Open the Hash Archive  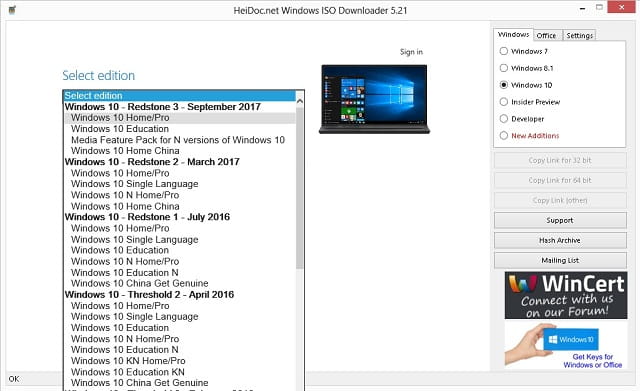tap(560, 240)
